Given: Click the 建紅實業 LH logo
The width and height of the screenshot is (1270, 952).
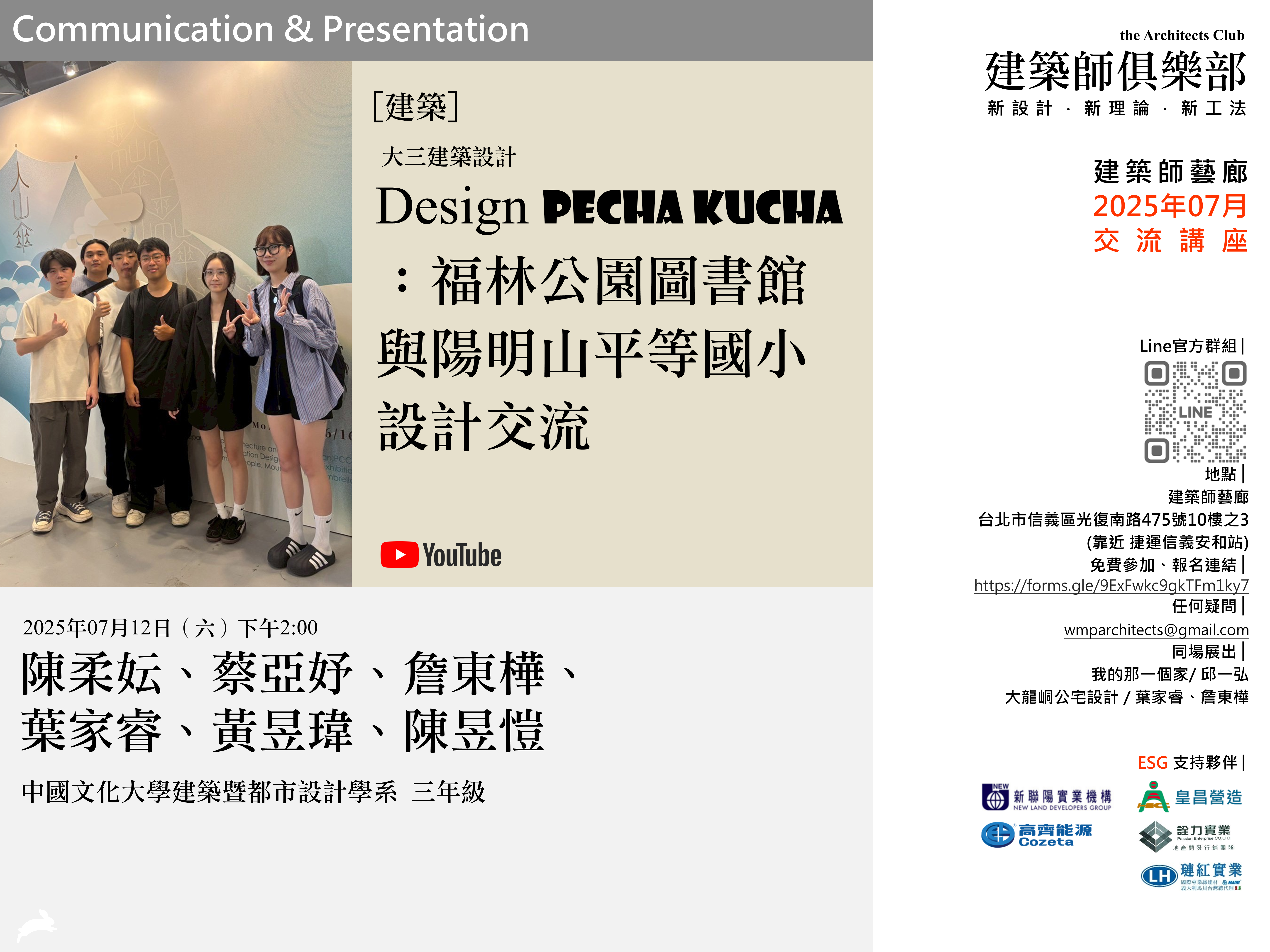Looking at the screenshot, I should point(1191,876).
